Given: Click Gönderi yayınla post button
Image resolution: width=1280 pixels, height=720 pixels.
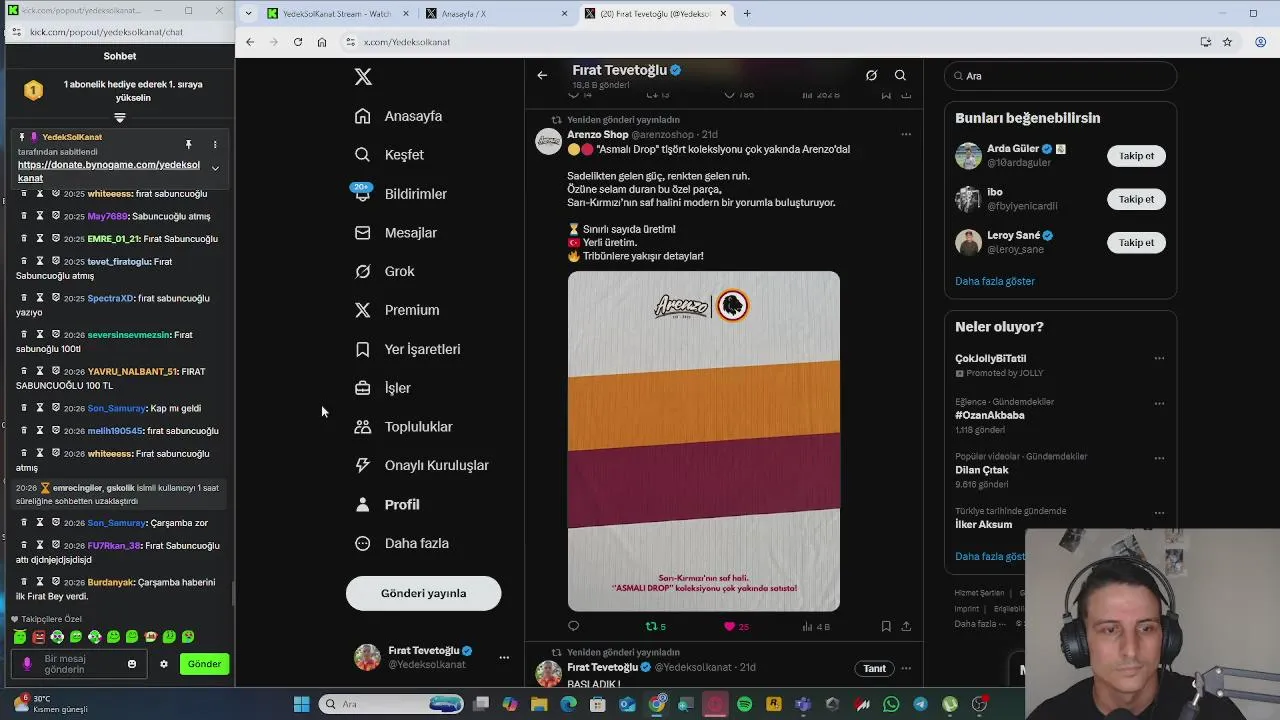Looking at the screenshot, I should tap(423, 593).
